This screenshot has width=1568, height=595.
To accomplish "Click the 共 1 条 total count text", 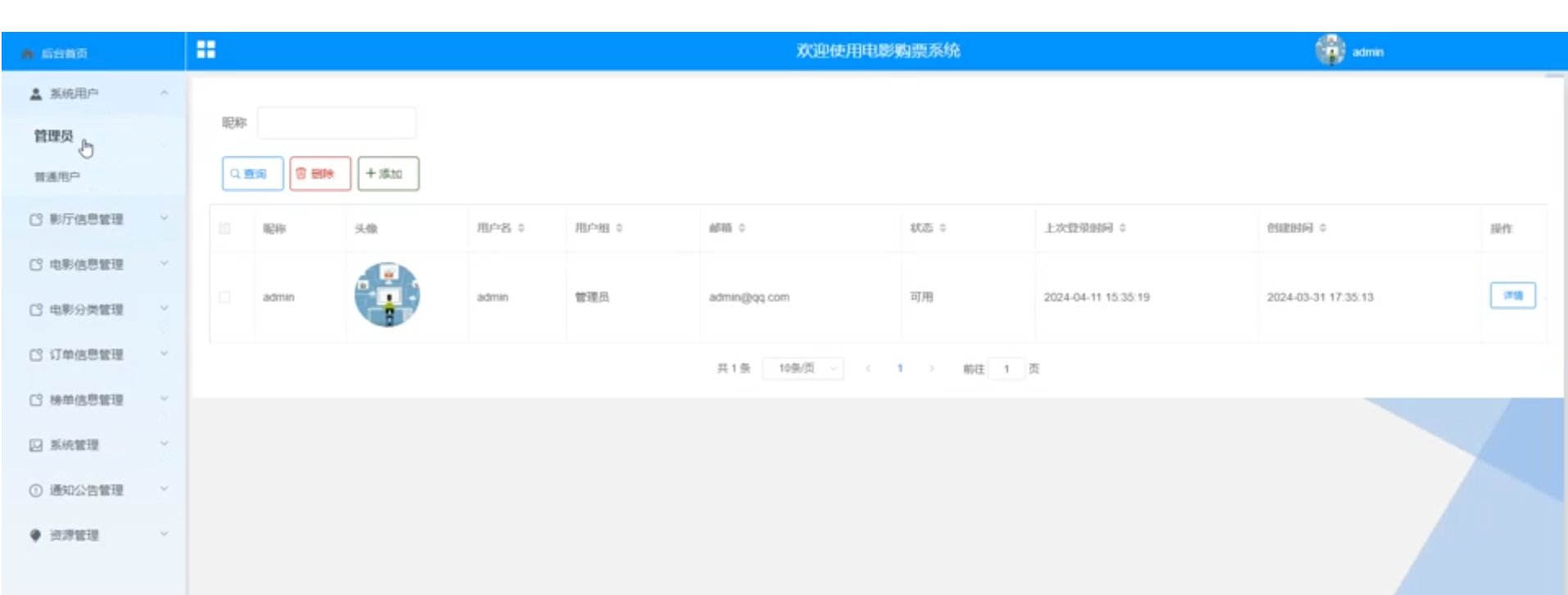I will 734,368.
